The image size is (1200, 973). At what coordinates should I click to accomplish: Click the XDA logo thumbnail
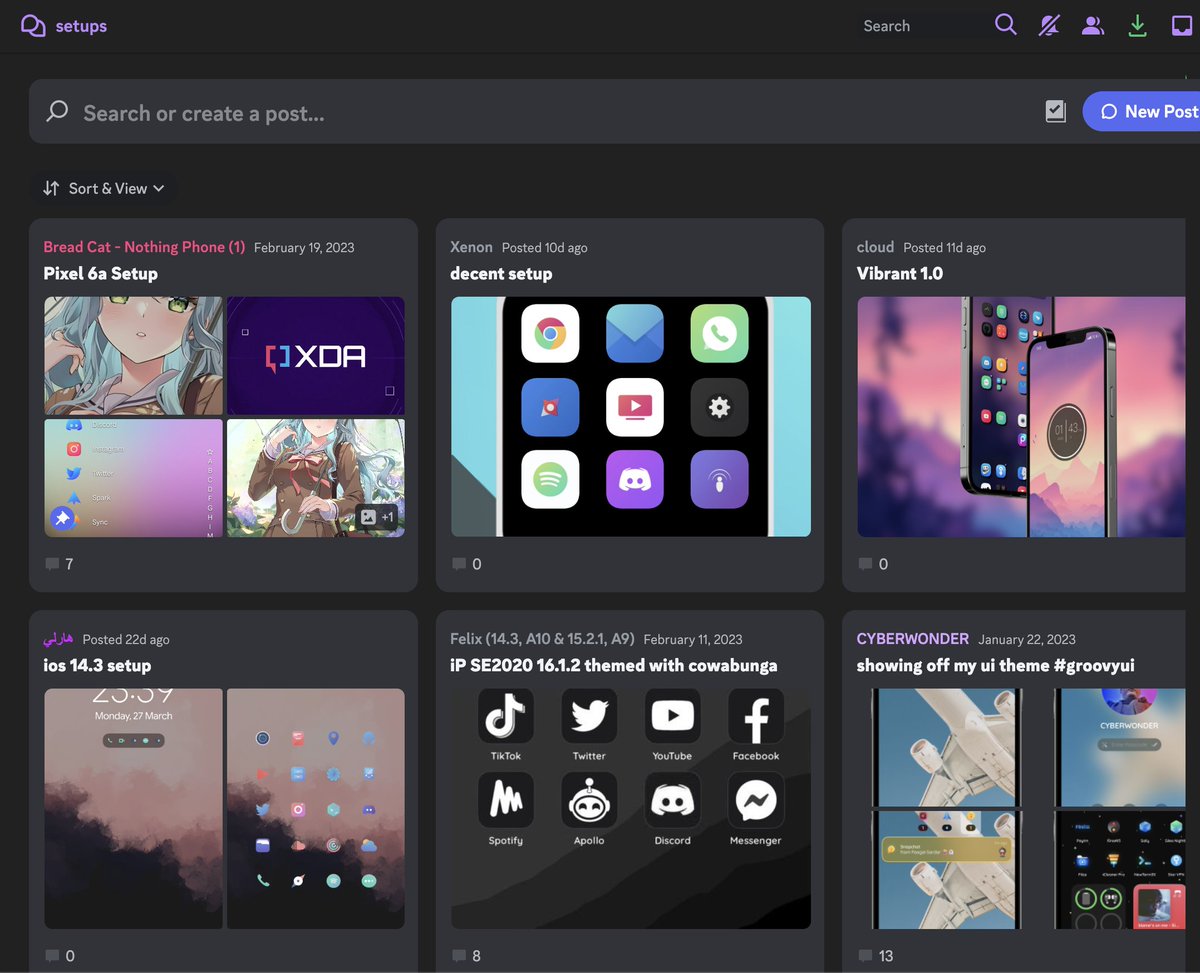pos(316,356)
